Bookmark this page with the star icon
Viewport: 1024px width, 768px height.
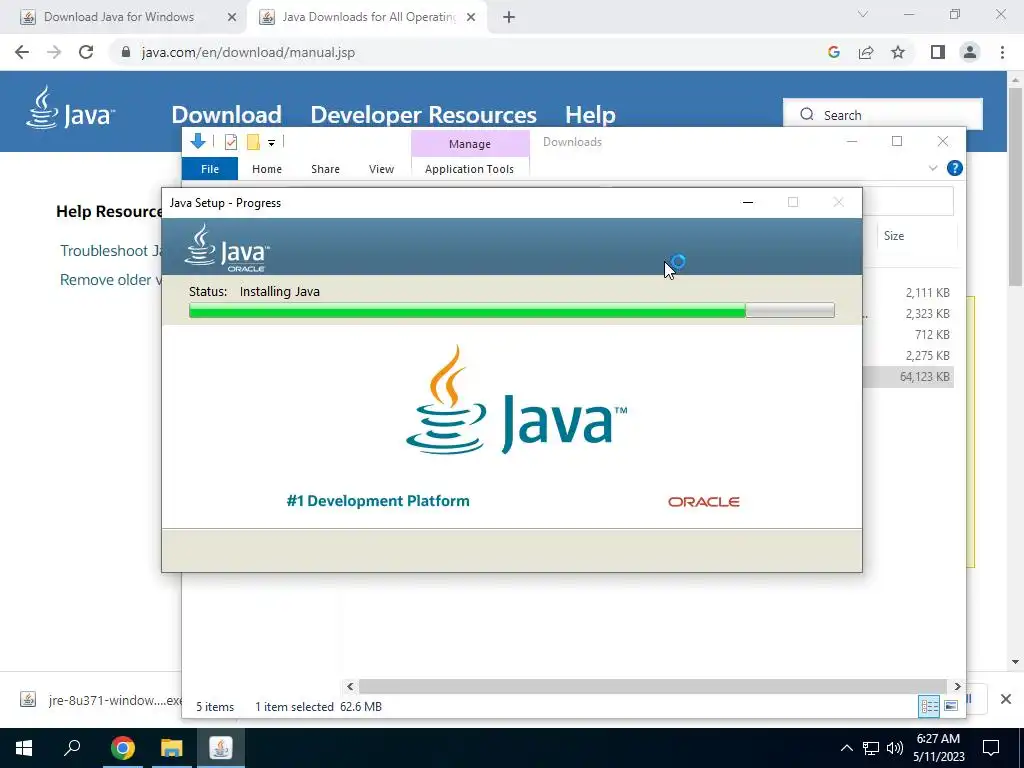[x=898, y=52]
